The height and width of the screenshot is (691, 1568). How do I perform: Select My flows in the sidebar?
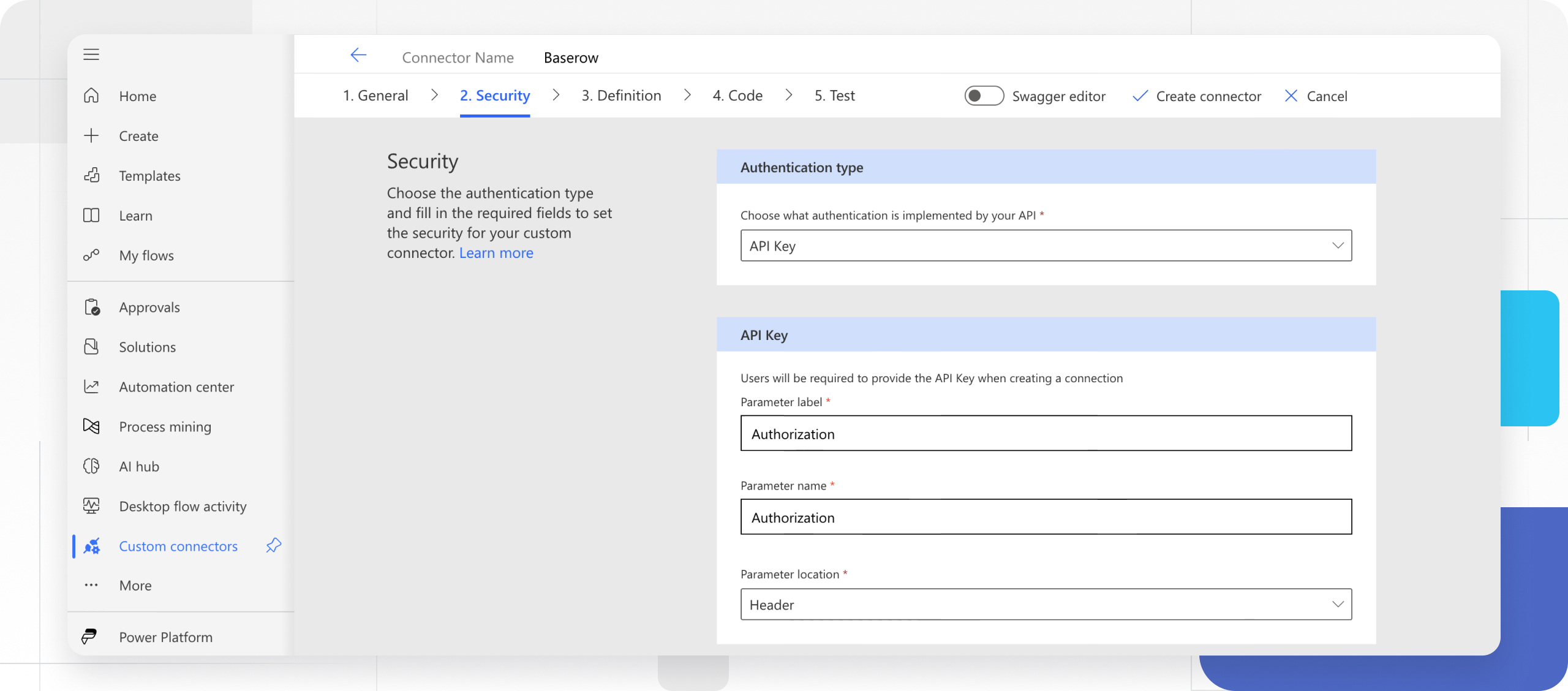[146, 255]
